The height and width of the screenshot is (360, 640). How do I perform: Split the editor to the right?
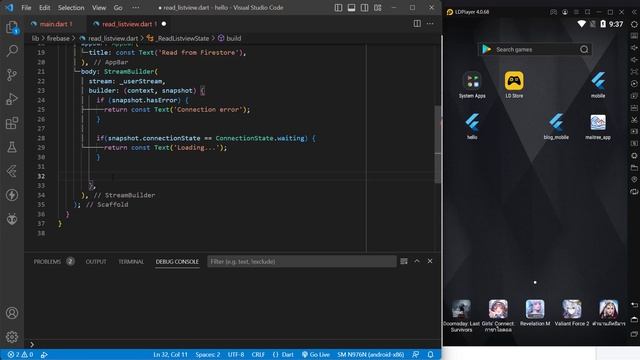click(417, 24)
